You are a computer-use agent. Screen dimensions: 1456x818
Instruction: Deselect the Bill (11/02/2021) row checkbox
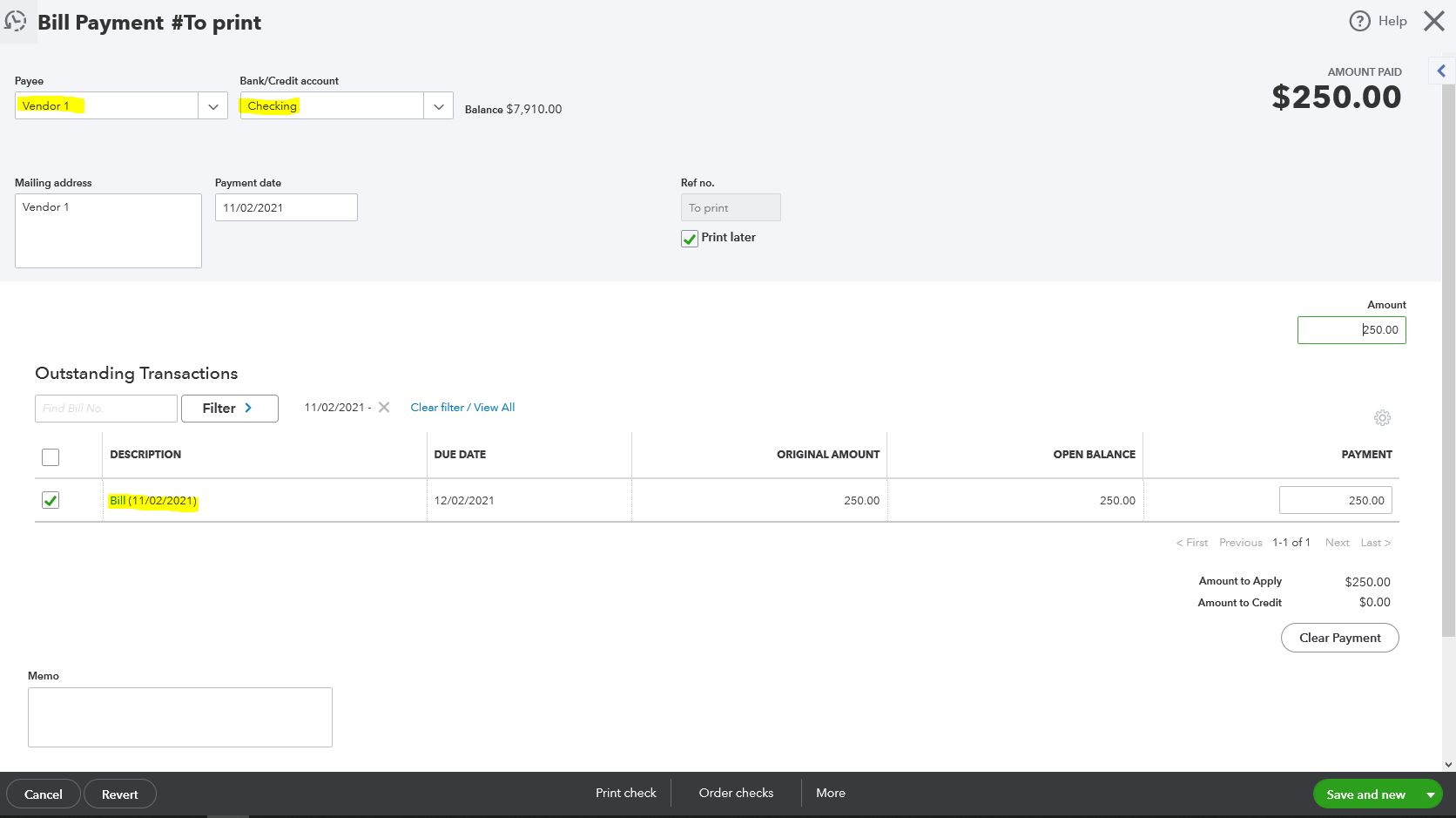tap(51, 501)
